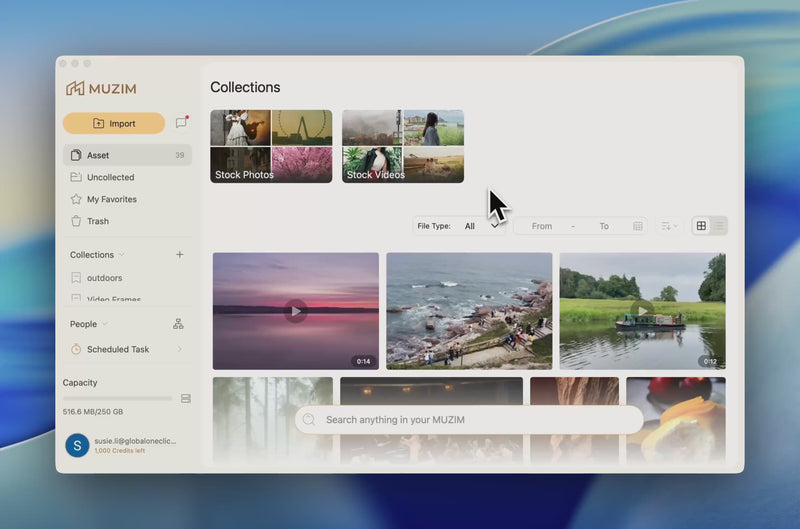Click the search field in MUZIM

[469, 420]
